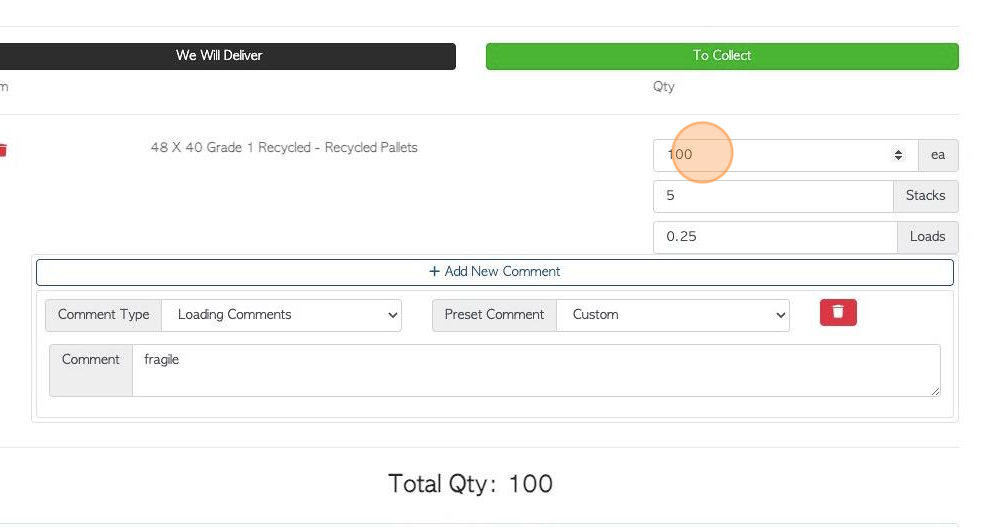
Task: Click the comment box resize handle
Action: tap(935, 390)
